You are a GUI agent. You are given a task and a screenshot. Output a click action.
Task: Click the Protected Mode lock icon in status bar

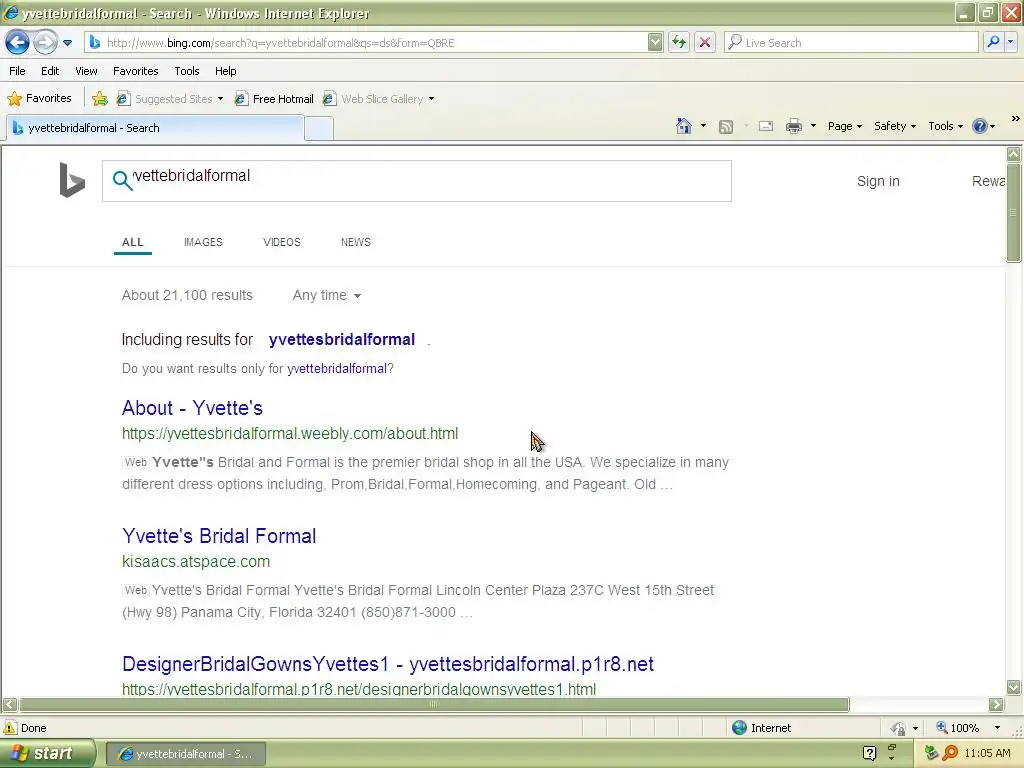tap(899, 728)
